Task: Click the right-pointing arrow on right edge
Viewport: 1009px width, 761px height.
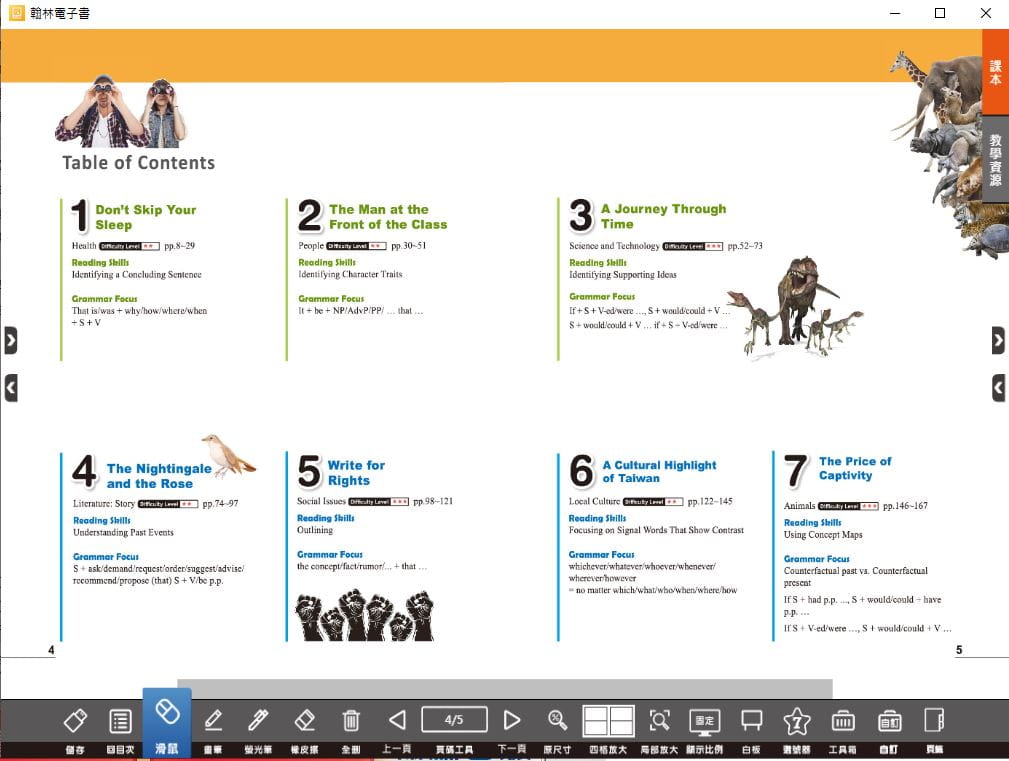Action: coord(998,340)
